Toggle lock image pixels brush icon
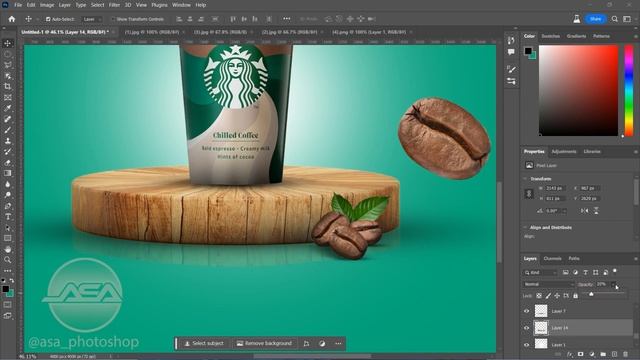The image size is (640, 360). (x=548, y=296)
